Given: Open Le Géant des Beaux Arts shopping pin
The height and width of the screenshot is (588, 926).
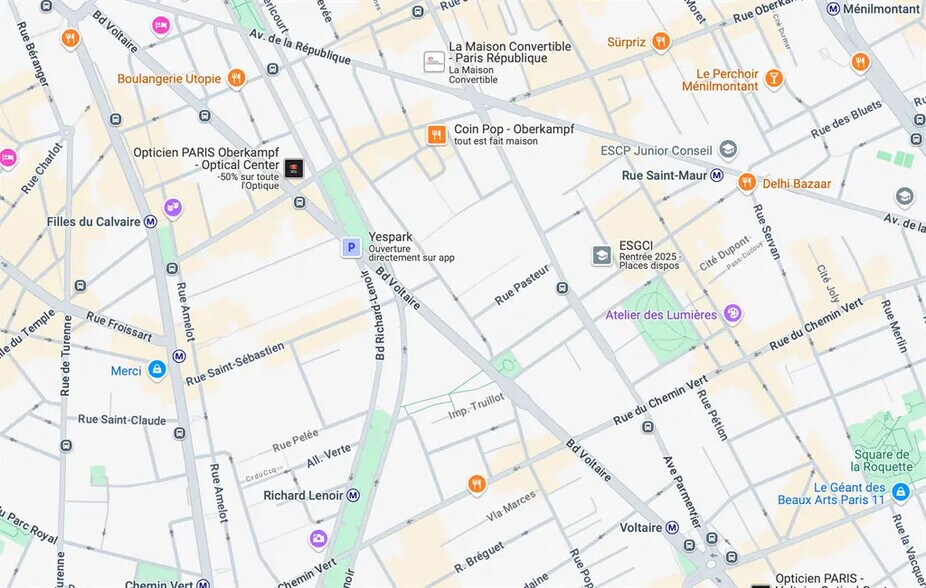Looking at the screenshot, I should (900, 491).
